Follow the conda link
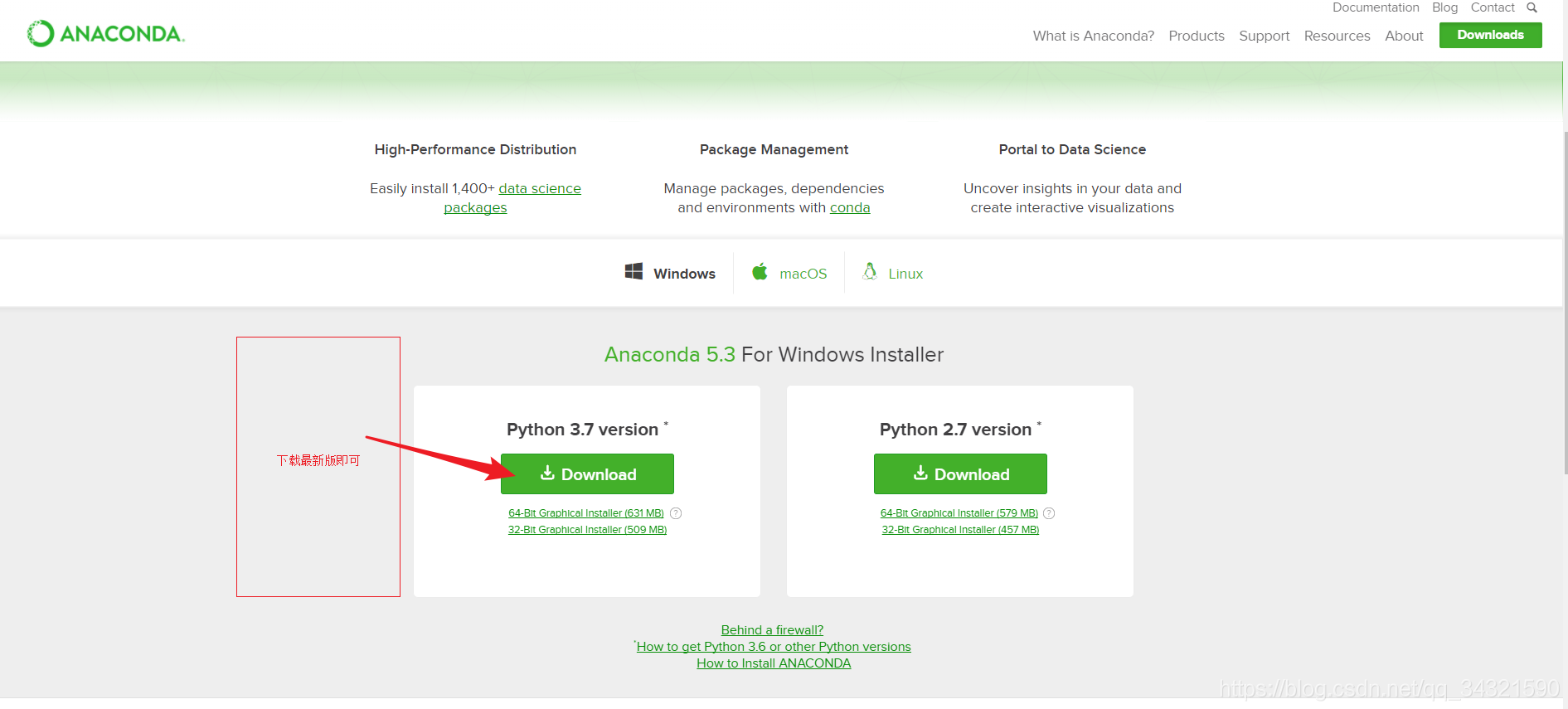The width and height of the screenshot is (1568, 709). [x=850, y=207]
